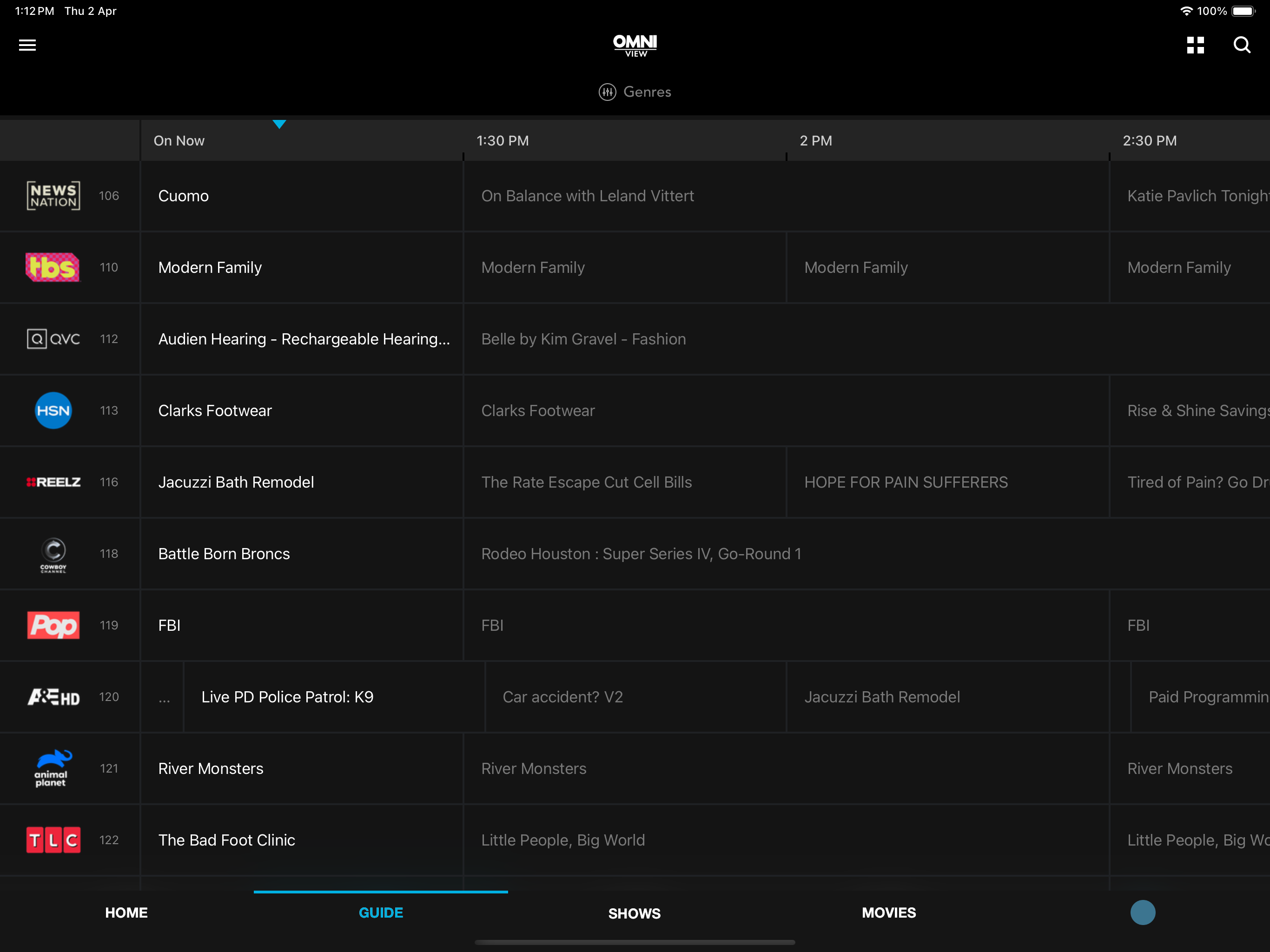Select the TLC channel logo
Viewport: 1270px width, 952px height.
click(x=53, y=840)
